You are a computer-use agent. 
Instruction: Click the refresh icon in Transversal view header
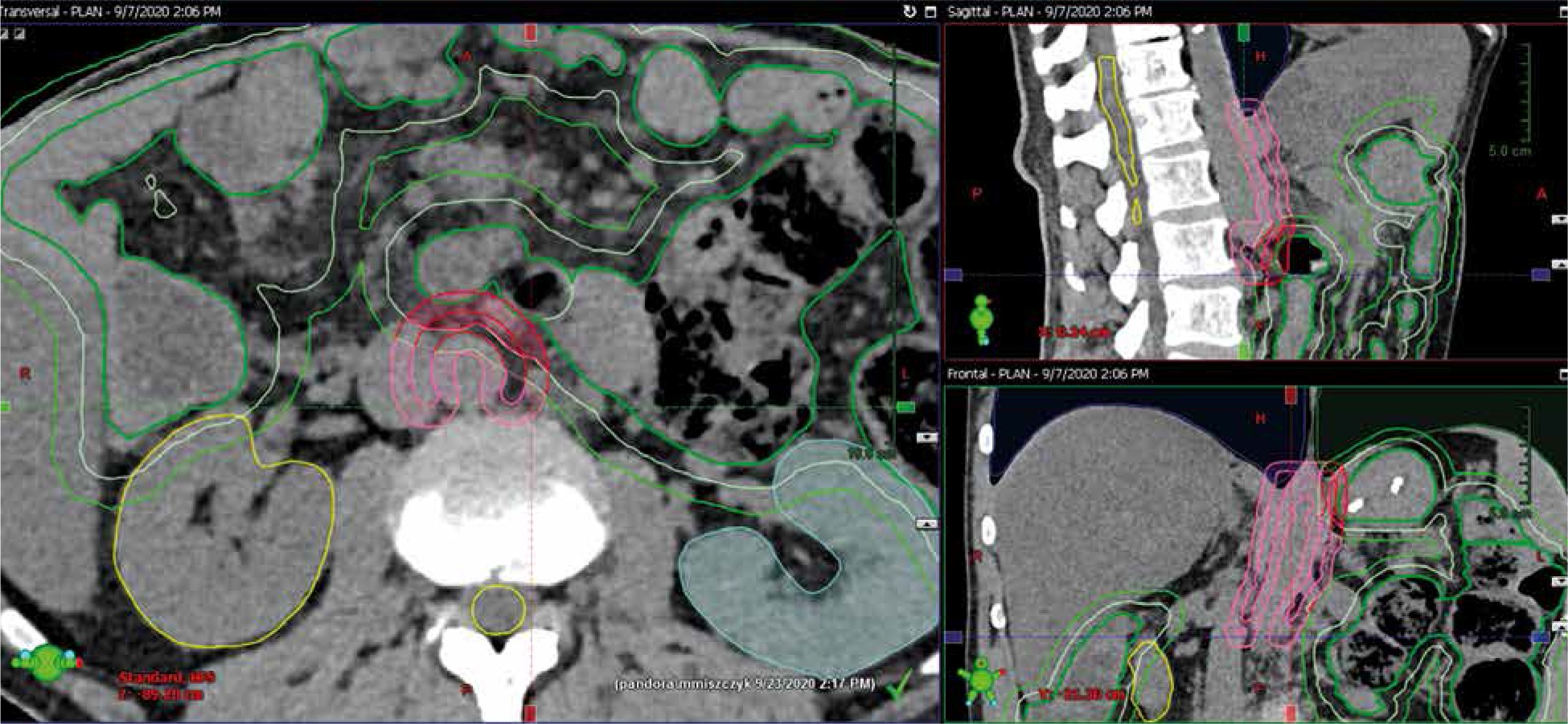[x=909, y=11]
